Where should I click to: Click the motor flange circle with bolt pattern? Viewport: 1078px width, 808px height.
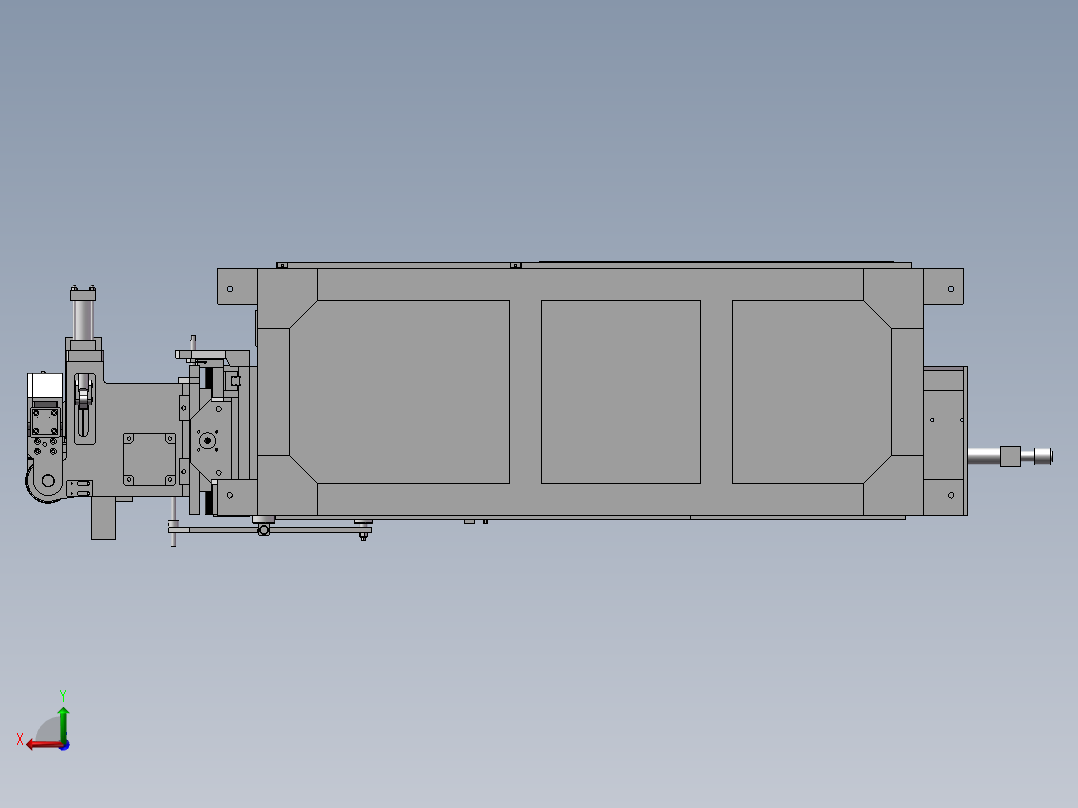coord(207,440)
